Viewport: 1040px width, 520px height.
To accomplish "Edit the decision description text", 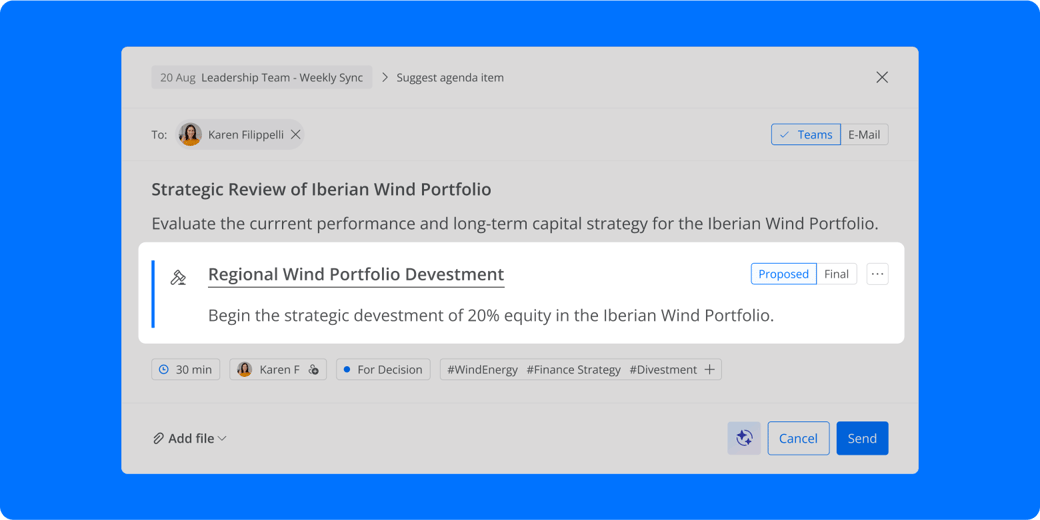I will pos(491,316).
